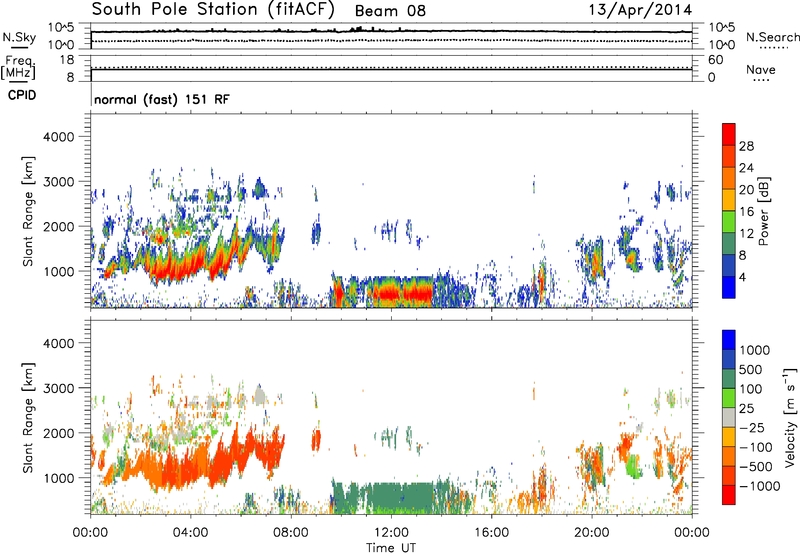Click the 'South Pole Station (fitACF)' plot title

click(x=213, y=10)
